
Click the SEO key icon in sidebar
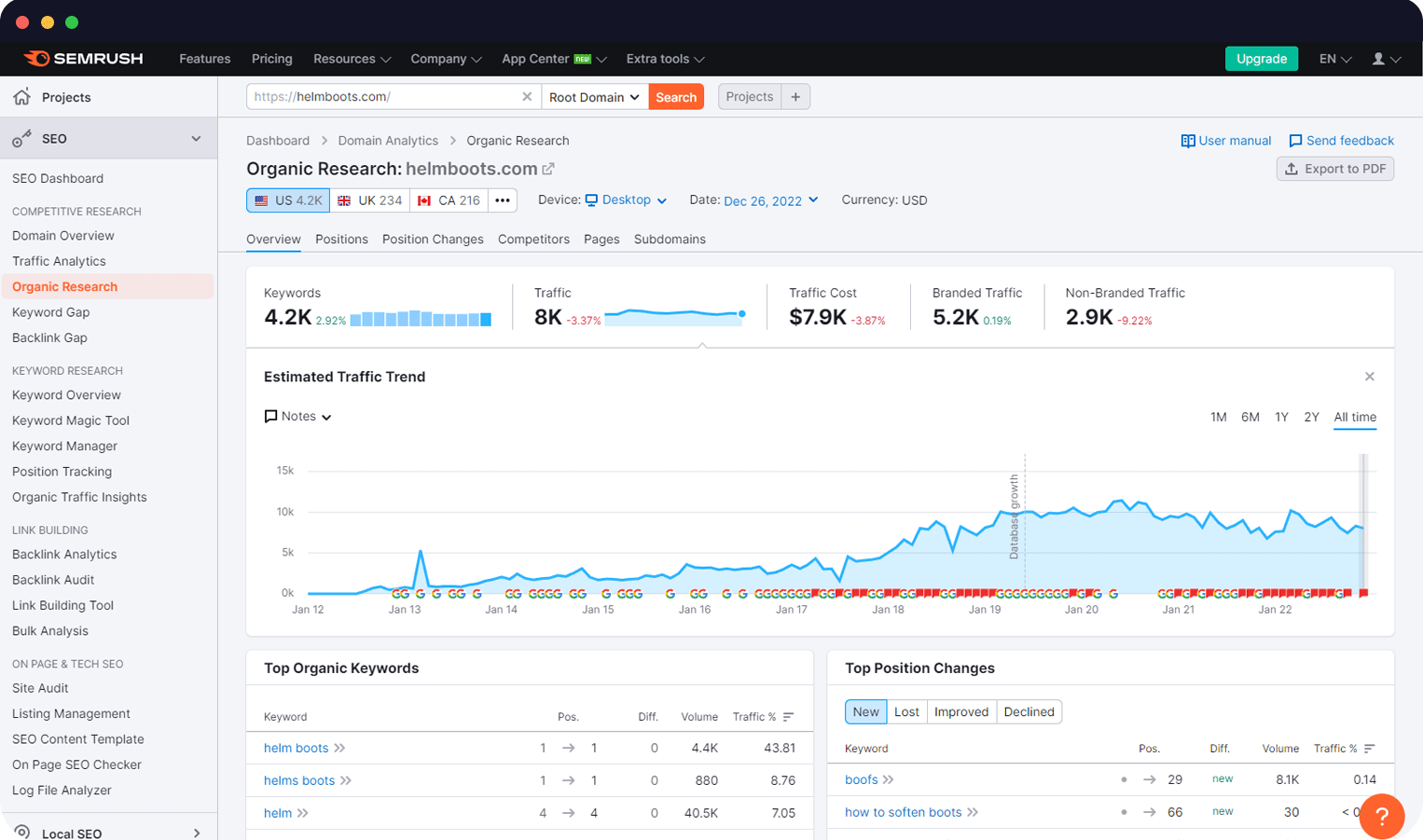[x=21, y=139]
